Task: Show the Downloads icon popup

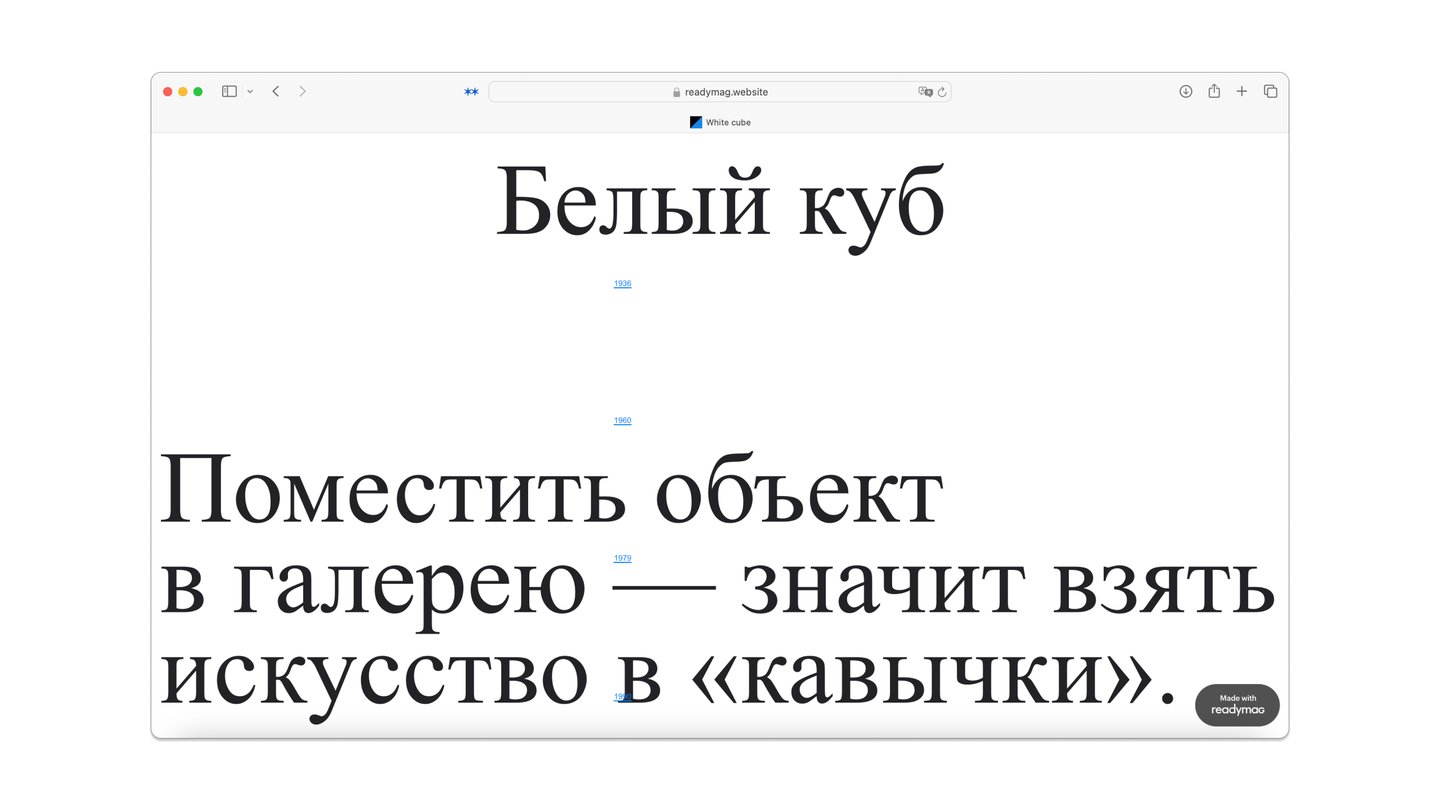Action: pyautogui.click(x=1186, y=91)
